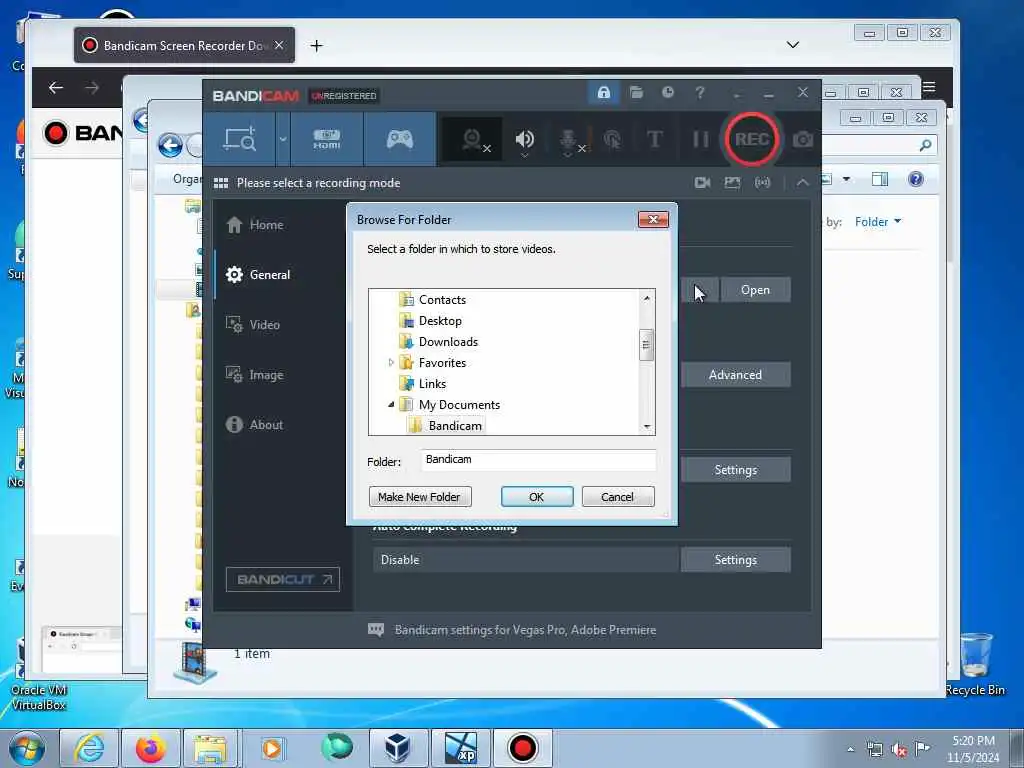The width and height of the screenshot is (1024, 768).
Task: Select the screen recording mode icon
Action: point(240,139)
